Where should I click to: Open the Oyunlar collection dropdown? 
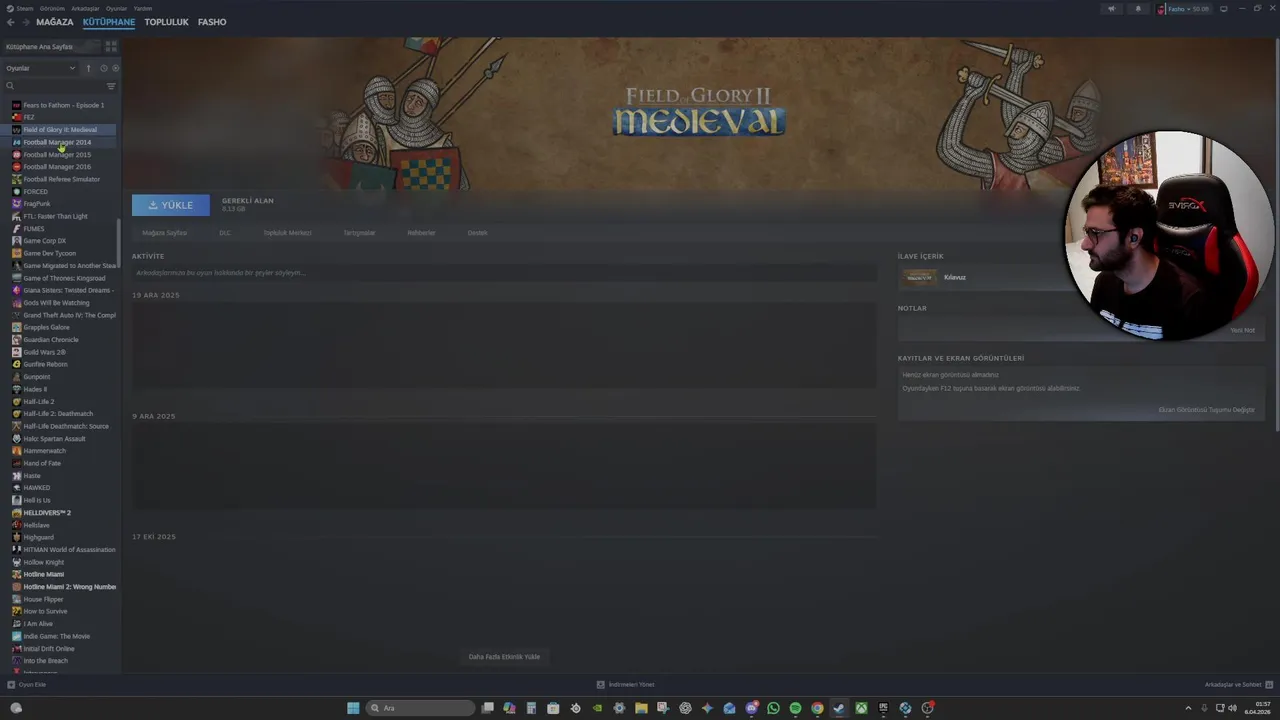click(40, 68)
